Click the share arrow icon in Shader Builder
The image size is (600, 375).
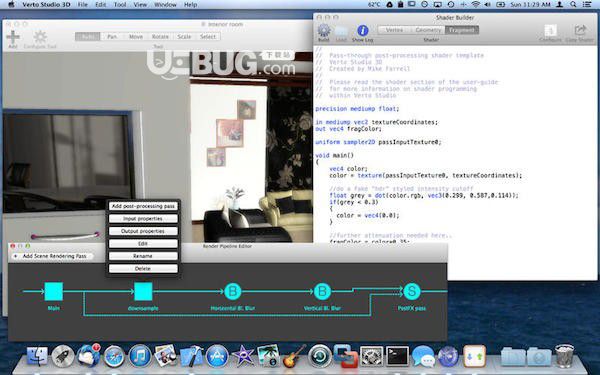point(580,31)
